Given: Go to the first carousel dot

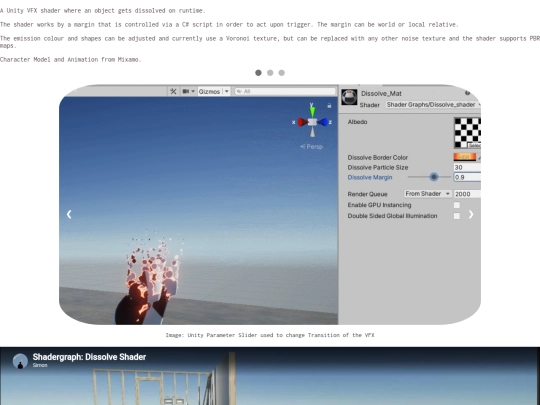Looking at the screenshot, I should tap(258, 73).
